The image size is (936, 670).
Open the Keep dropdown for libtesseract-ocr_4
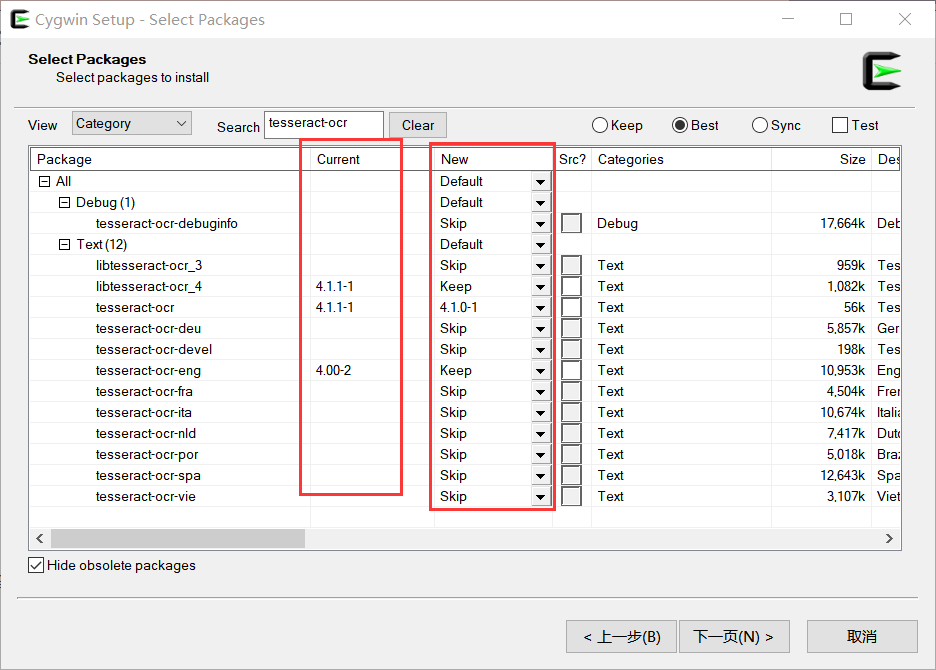tap(540, 286)
